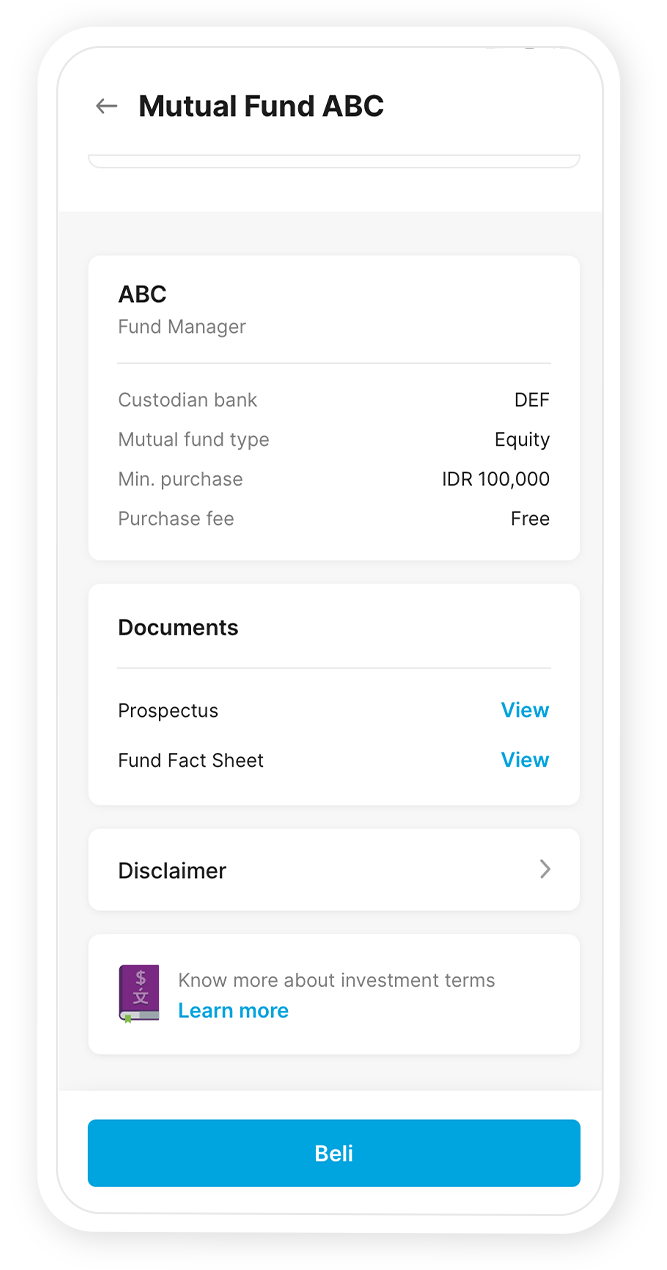Click the Custodian bank label

187,400
